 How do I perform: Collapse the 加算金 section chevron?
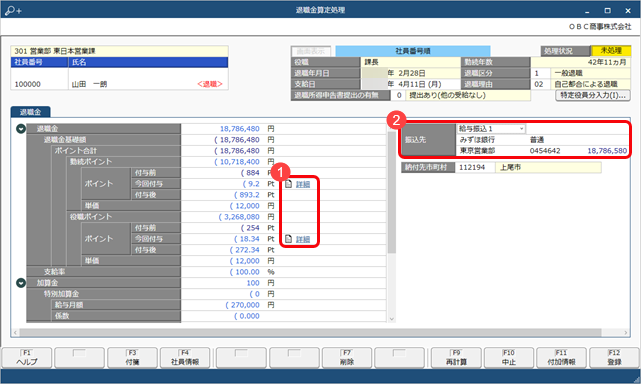[21, 283]
